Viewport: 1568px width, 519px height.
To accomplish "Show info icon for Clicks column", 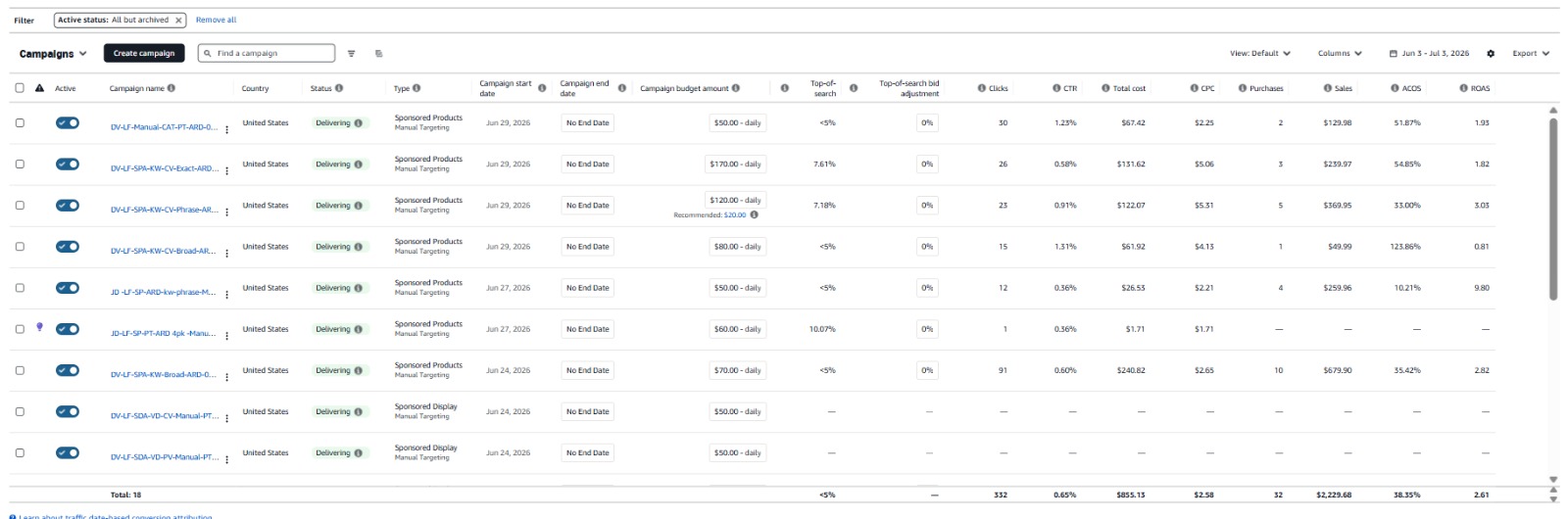I will point(982,88).
